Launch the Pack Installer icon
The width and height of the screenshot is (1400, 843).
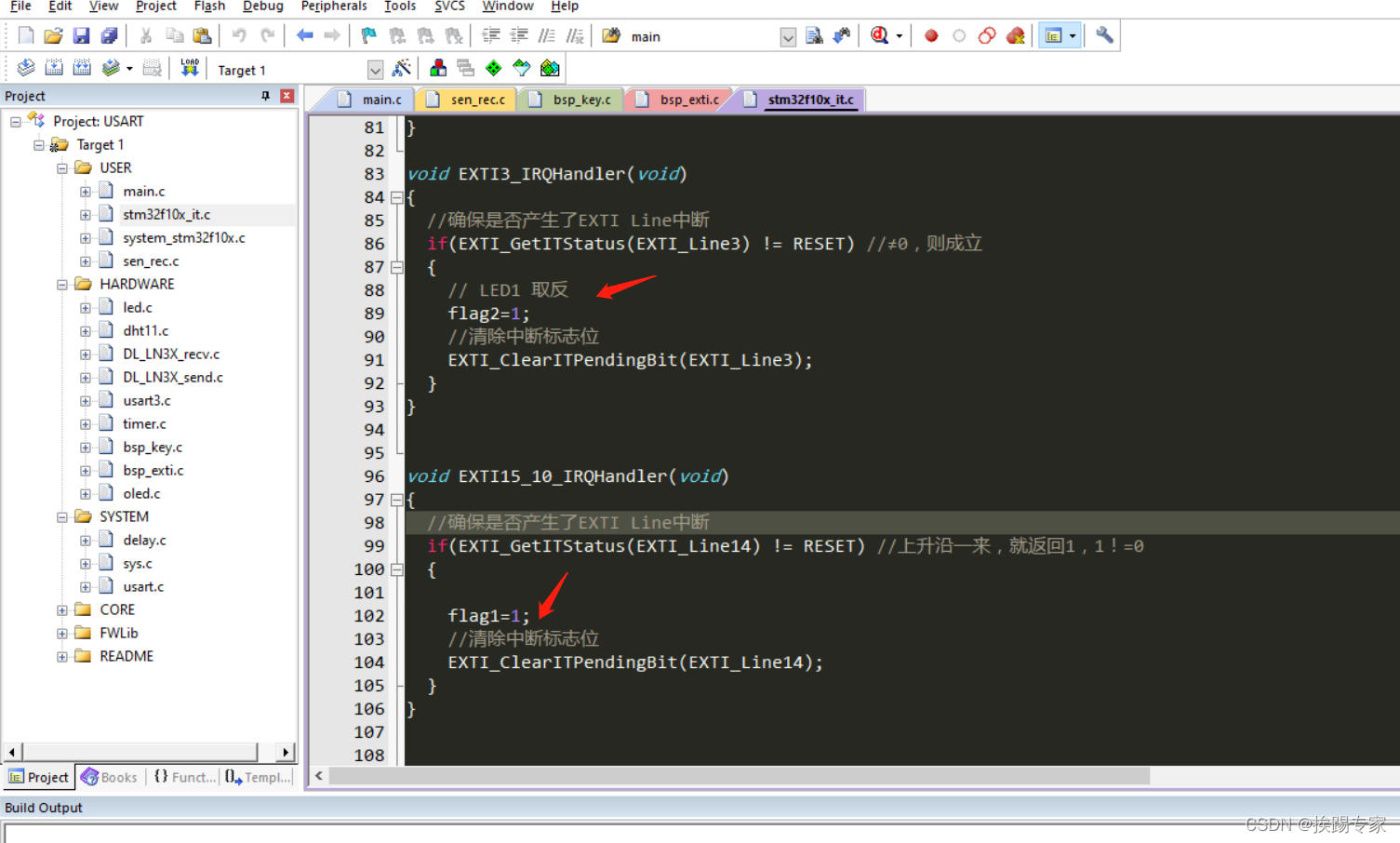click(550, 68)
